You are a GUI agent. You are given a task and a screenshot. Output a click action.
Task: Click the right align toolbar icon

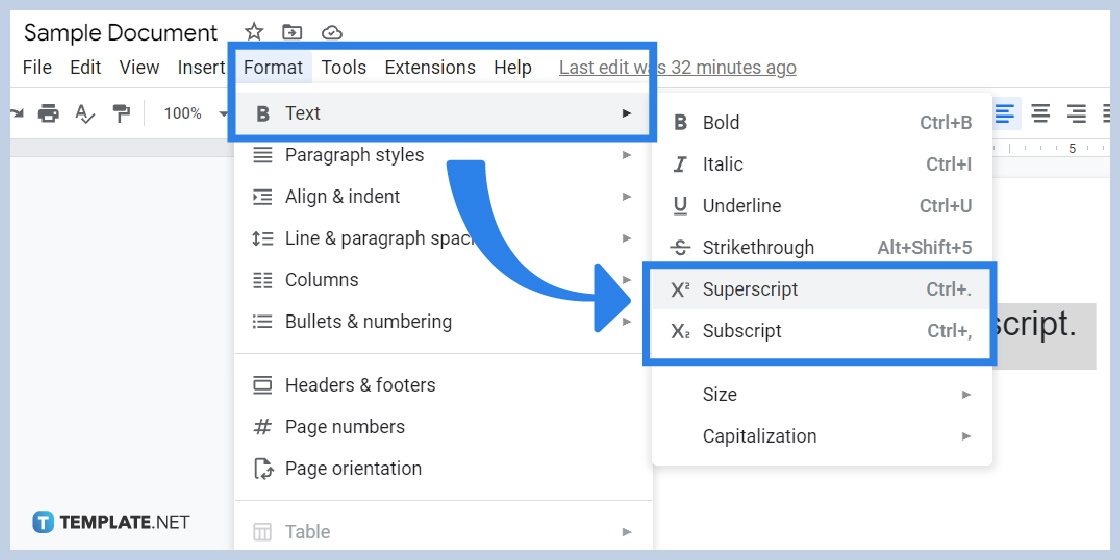pos(1076,113)
